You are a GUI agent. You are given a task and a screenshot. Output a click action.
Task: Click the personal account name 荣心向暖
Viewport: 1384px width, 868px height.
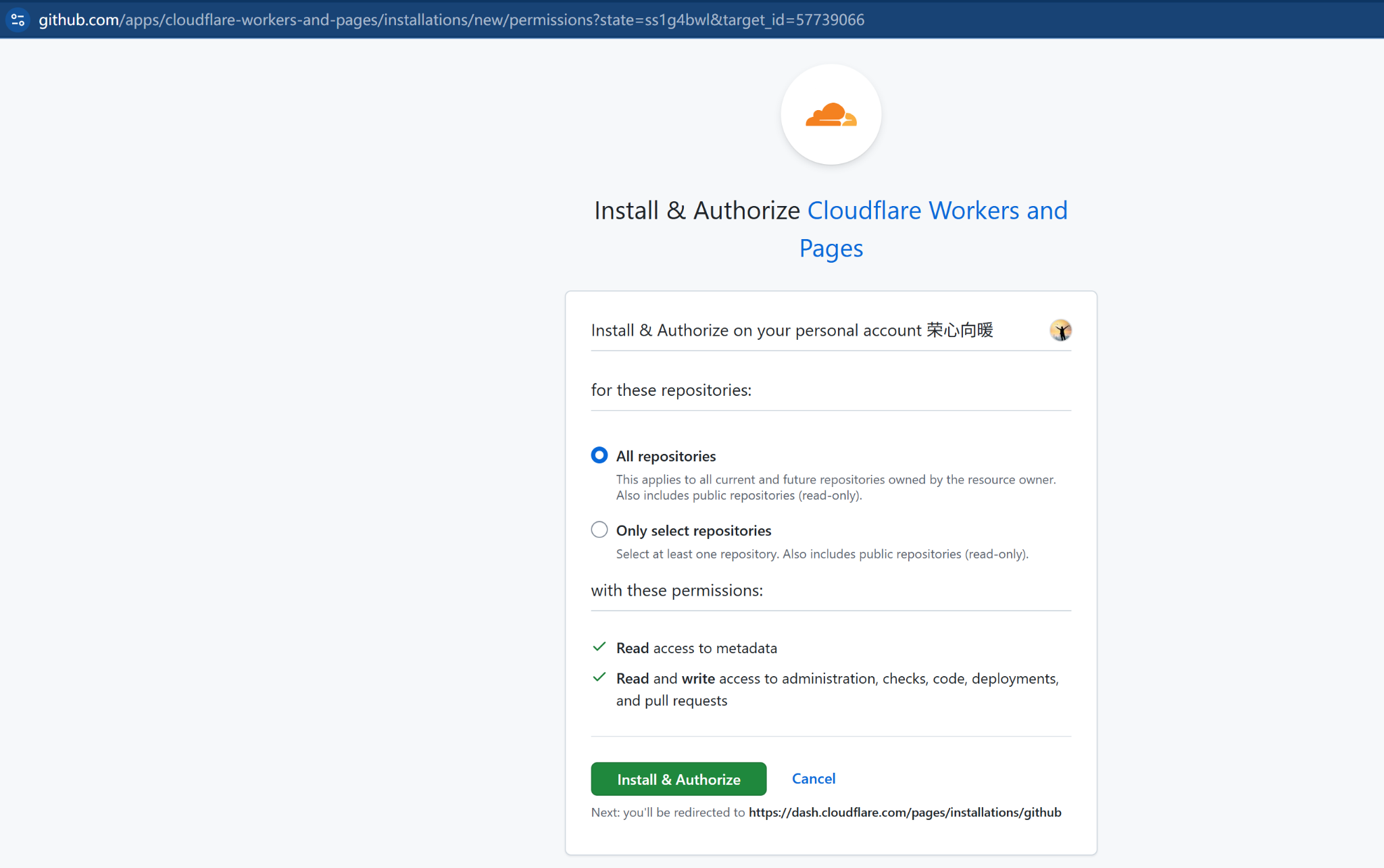point(960,330)
